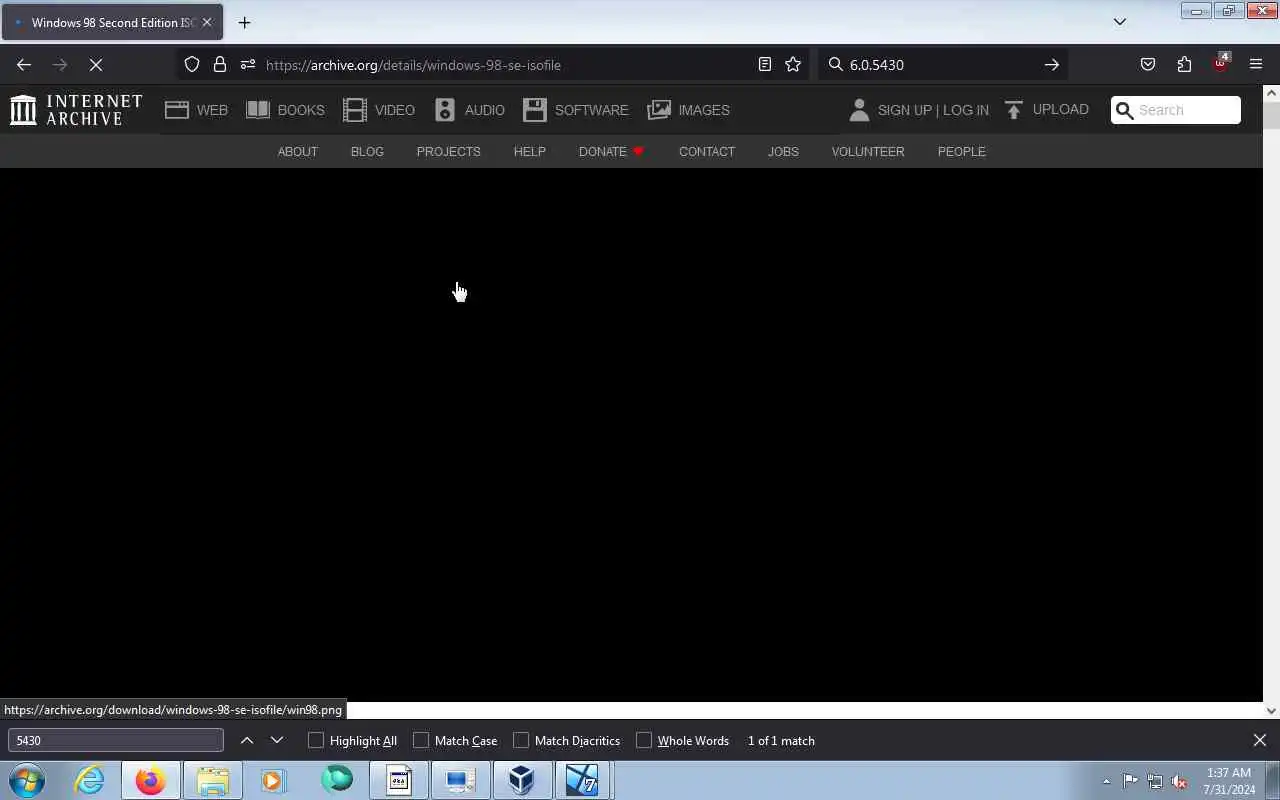The height and width of the screenshot is (800, 1280).
Task: Stop loading the page
Action: [x=96, y=65]
